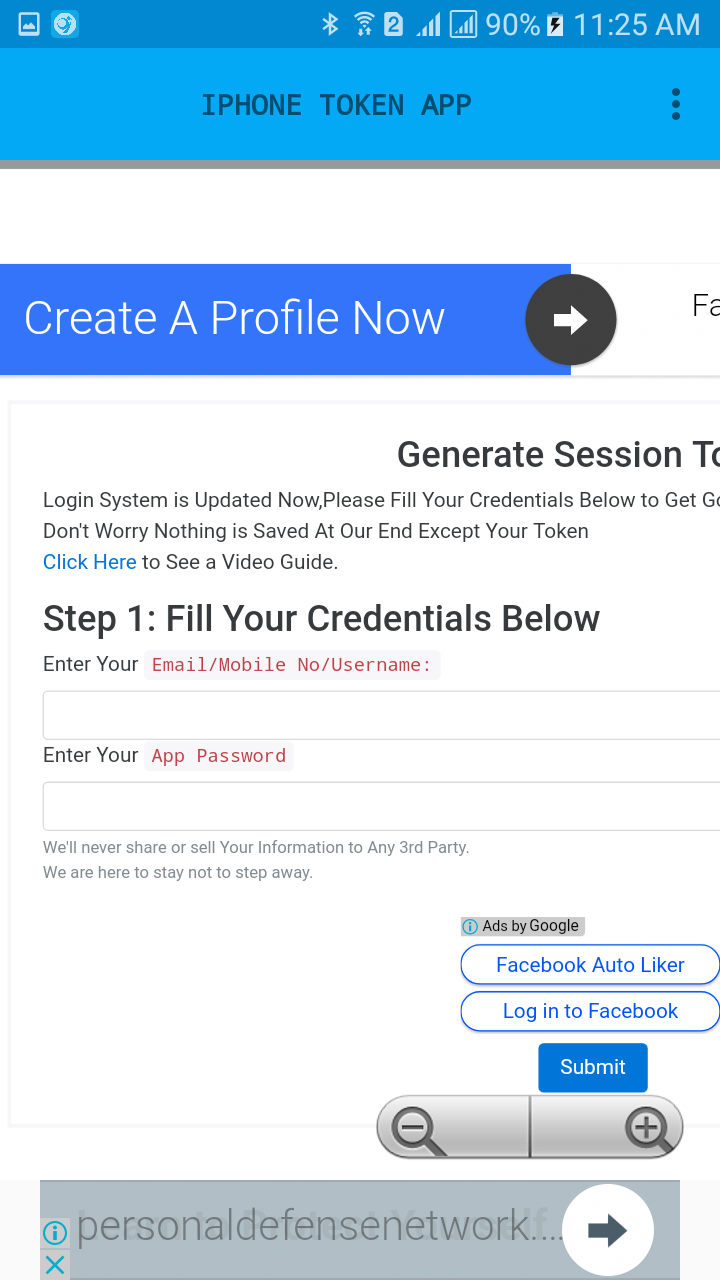720x1280 pixels.
Task: Click the Log in to Facebook button
Action: (590, 1011)
